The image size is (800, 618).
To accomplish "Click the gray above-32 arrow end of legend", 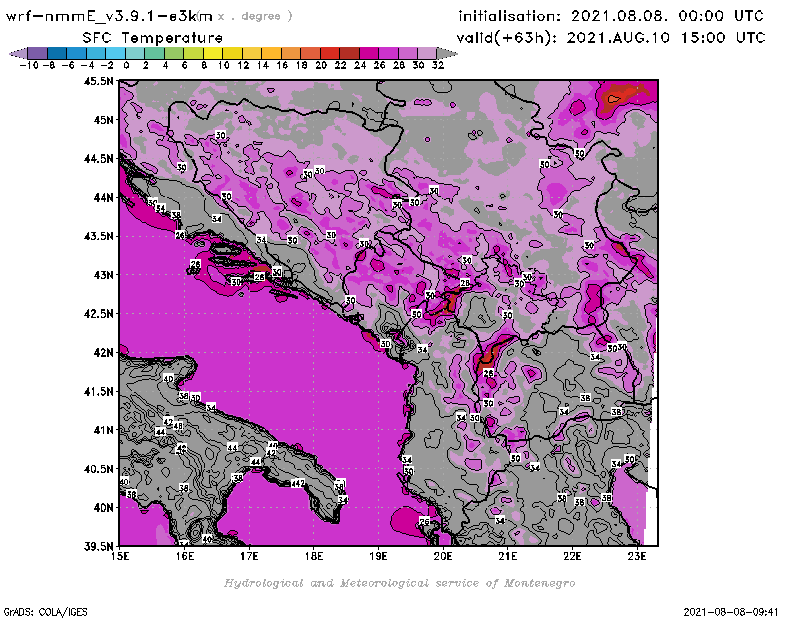I will coord(447,53).
